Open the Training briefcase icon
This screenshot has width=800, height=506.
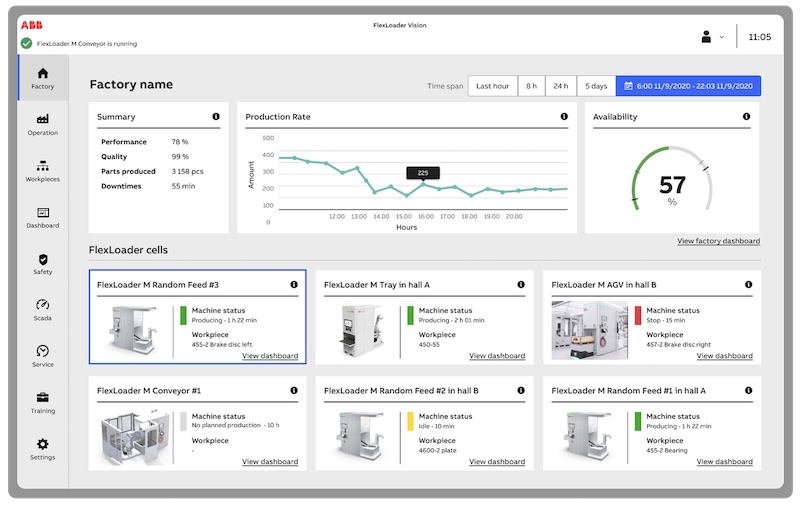(43, 397)
